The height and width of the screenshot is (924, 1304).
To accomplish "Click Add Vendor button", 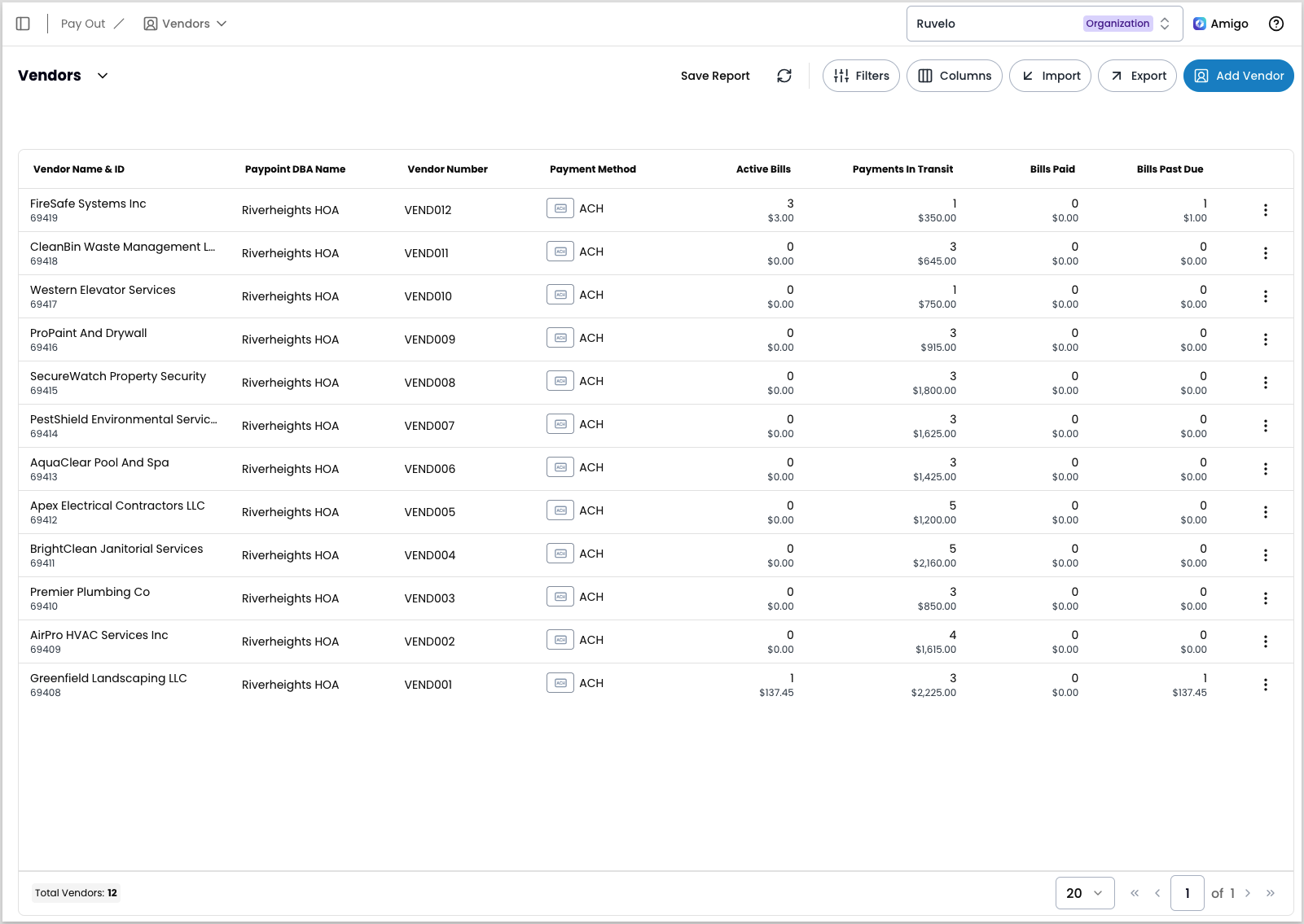I will pyautogui.click(x=1239, y=76).
